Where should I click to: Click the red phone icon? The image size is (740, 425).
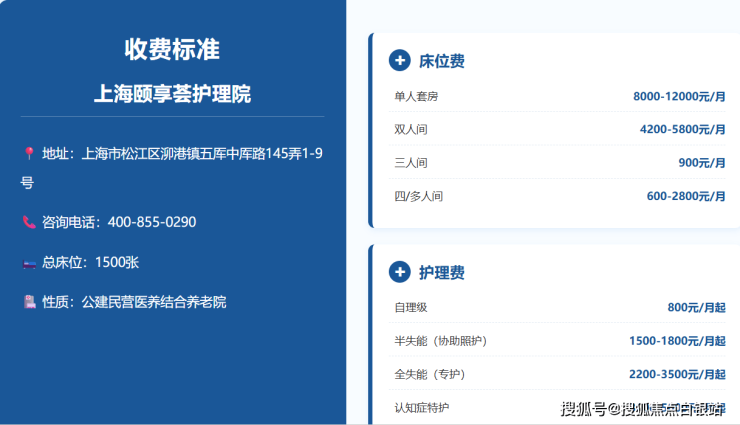coord(29,222)
